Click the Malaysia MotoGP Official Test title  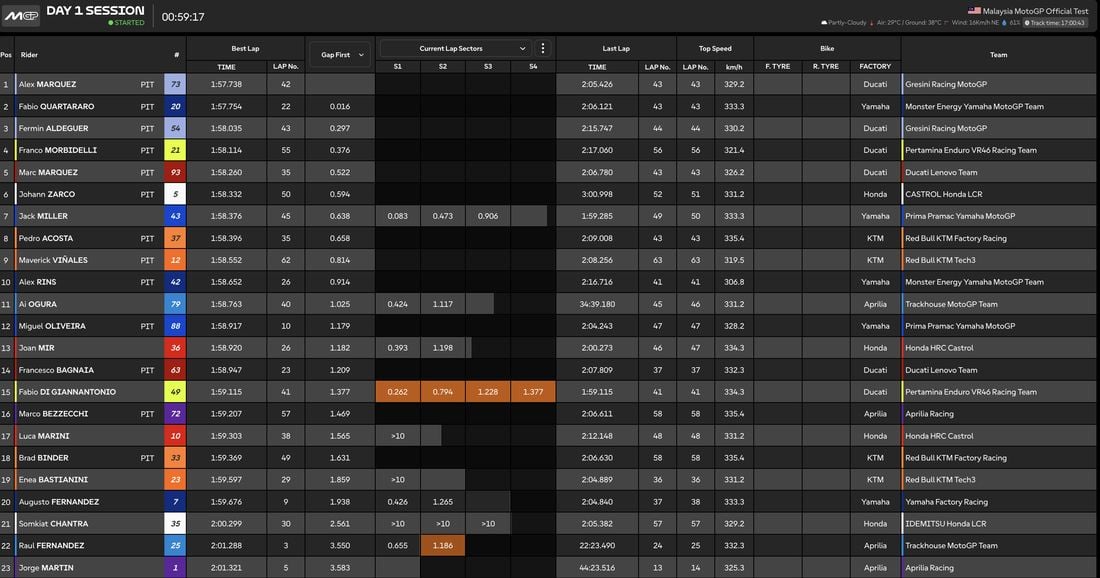click(1035, 11)
